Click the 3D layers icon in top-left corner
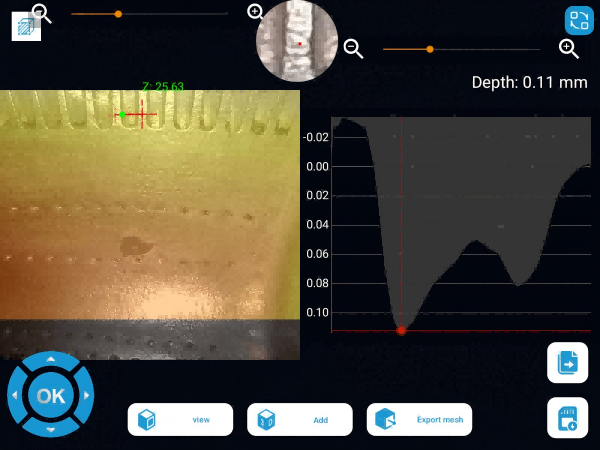 (26, 26)
